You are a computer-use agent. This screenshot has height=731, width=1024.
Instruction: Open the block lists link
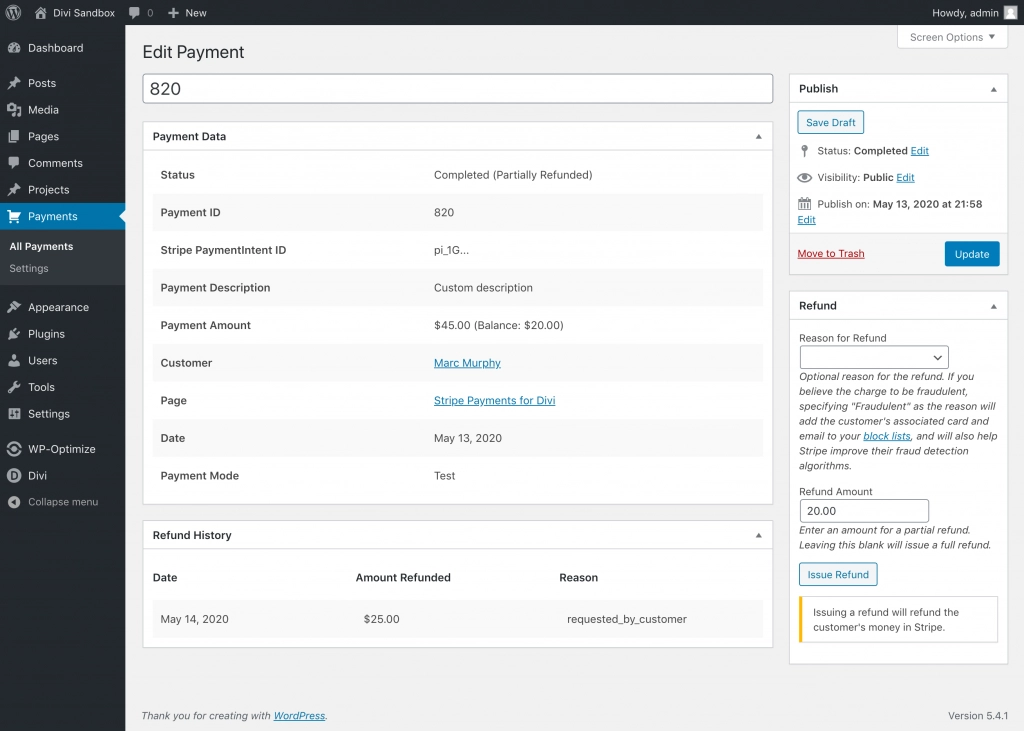pyautogui.click(x=887, y=436)
